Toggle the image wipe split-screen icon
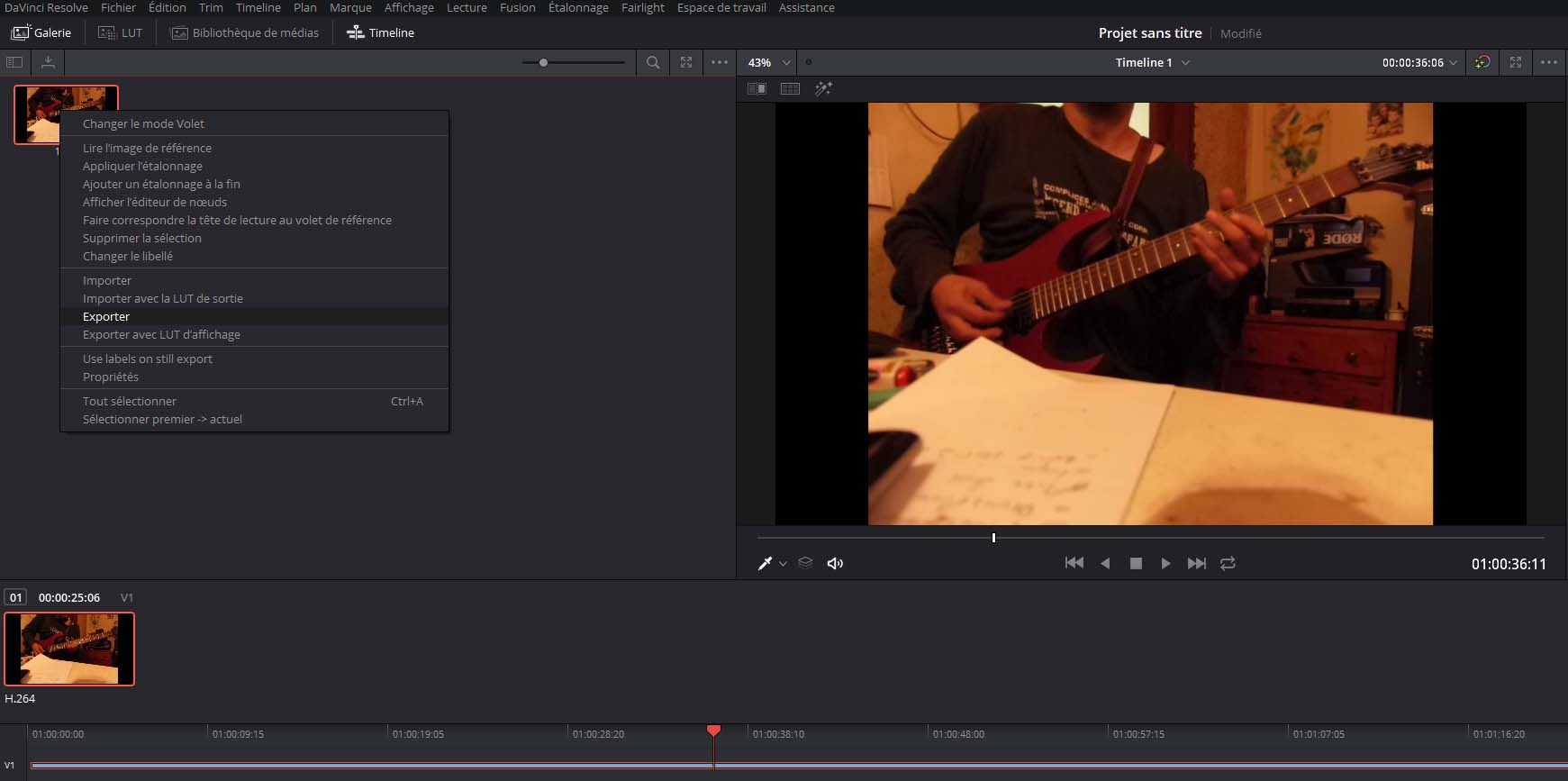This screenshot has width=1568, height=781. pos(757,88)
